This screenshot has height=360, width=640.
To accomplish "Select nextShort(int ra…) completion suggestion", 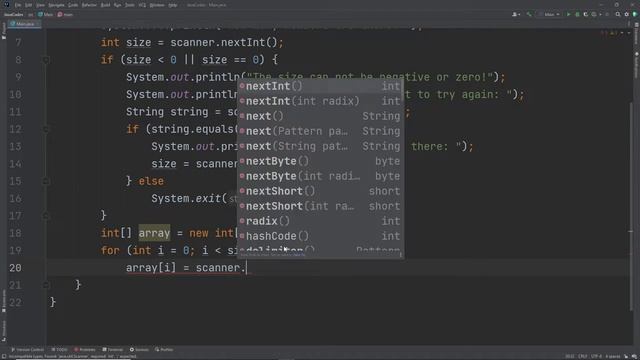I will (320, 206).
